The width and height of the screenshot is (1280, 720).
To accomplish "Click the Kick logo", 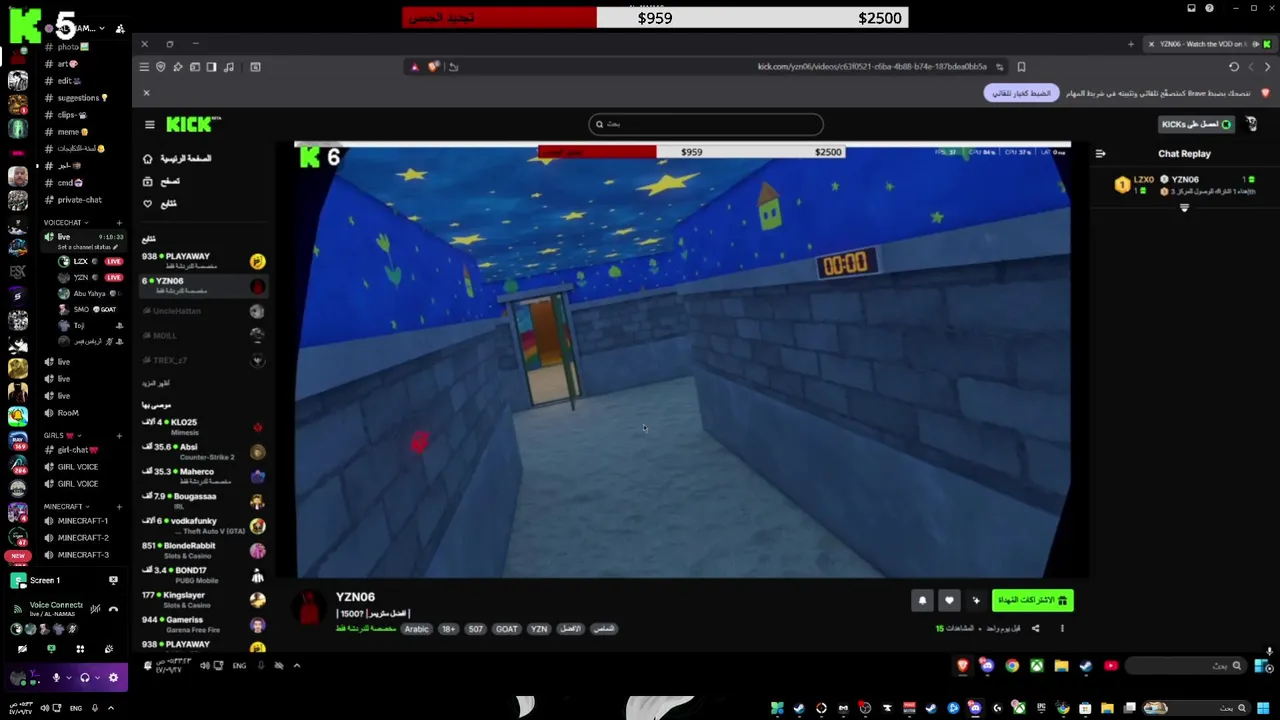I will [193, 124].
